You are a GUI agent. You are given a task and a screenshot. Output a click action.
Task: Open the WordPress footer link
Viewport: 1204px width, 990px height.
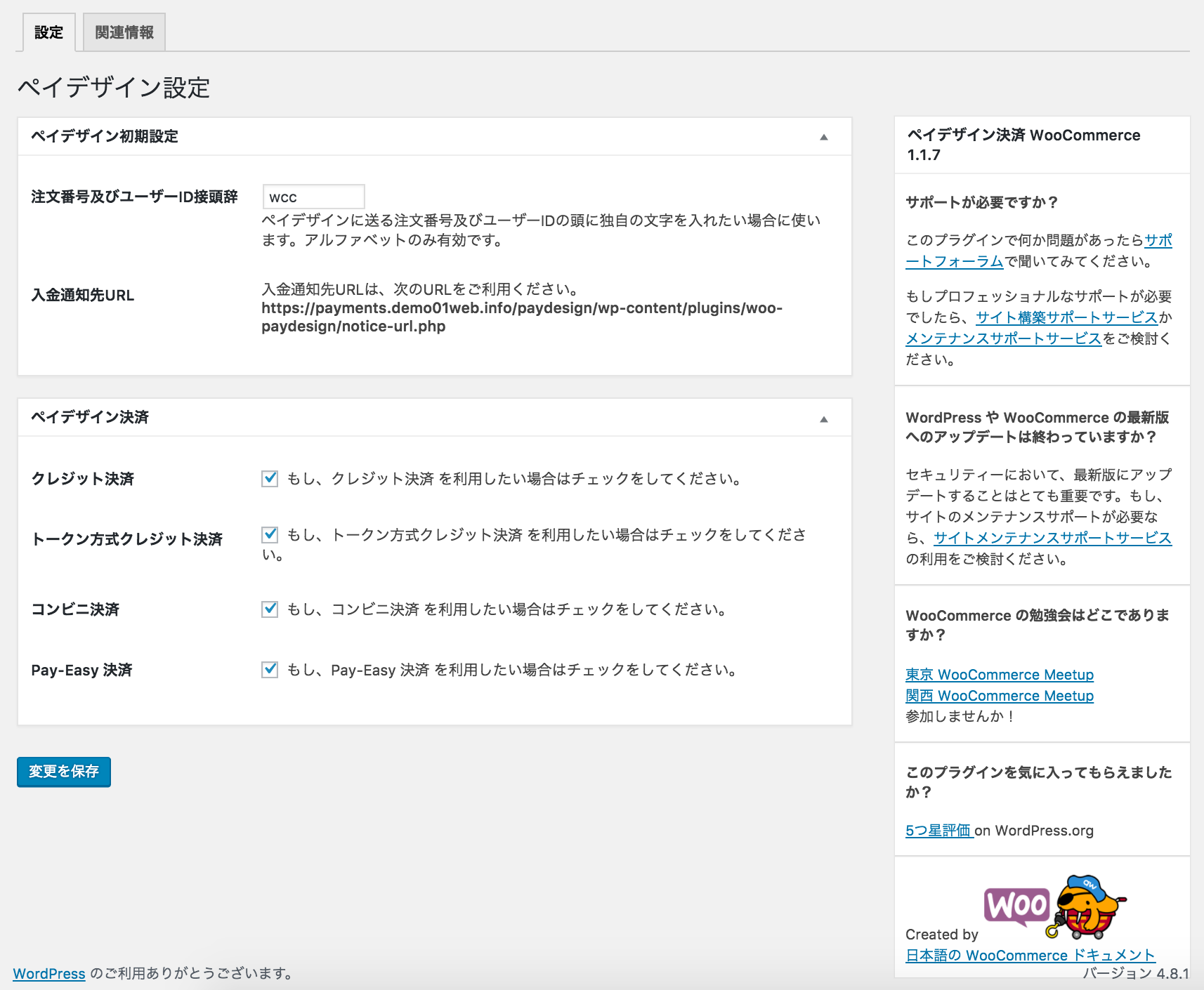click(49, 974)
